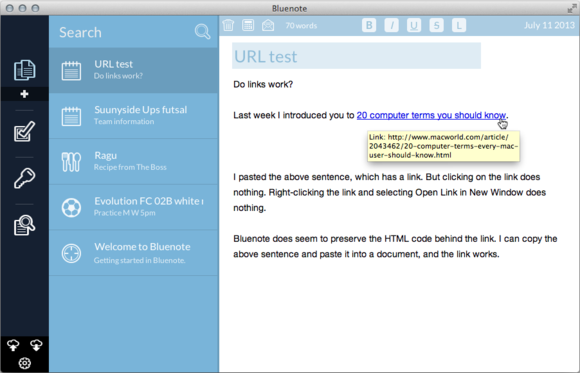This screenshot has width=580, height=373.
Task: Follow the 20 computer terms link
Action: pyautogui.click(x=431, y=115)
